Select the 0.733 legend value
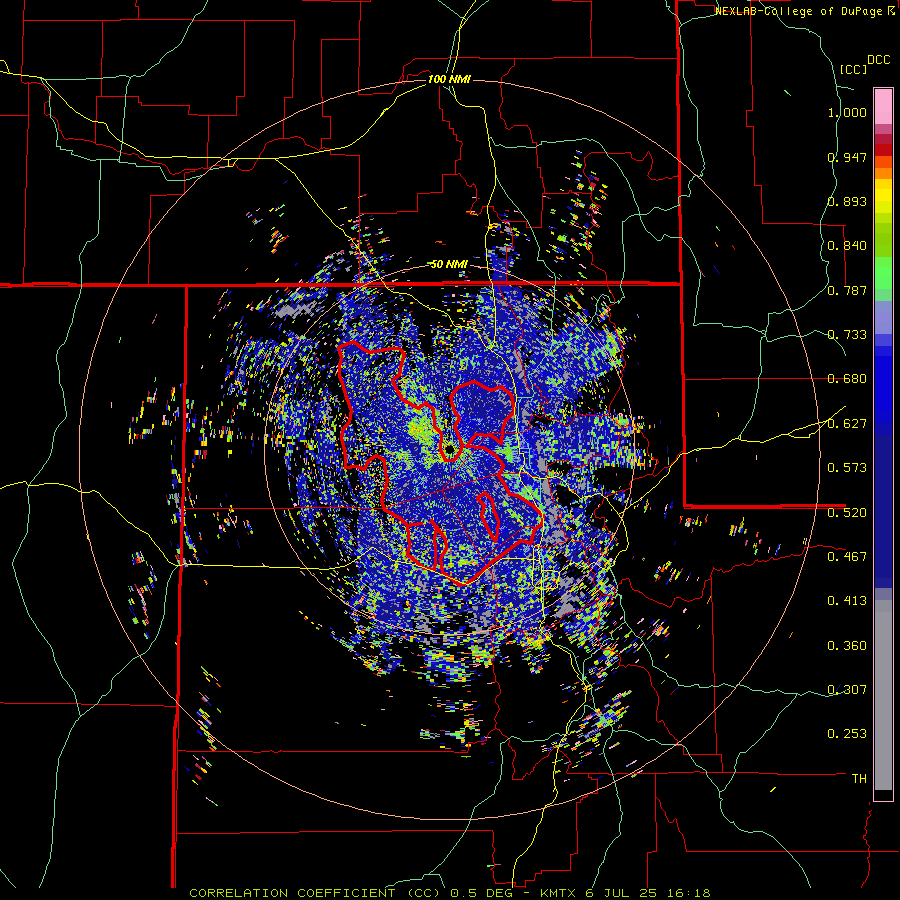 (x=847, y=335)
